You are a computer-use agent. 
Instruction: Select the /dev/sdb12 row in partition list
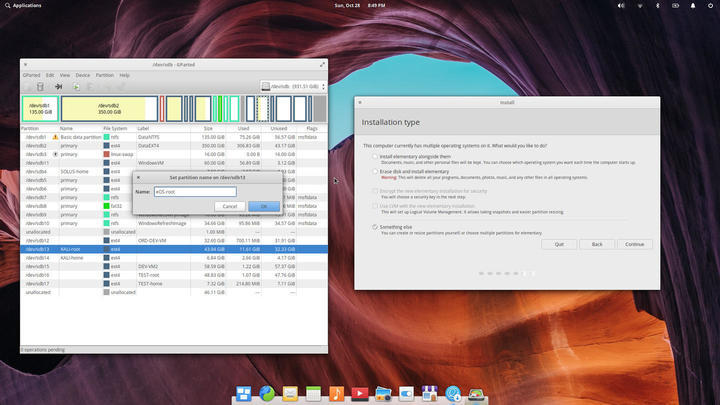click(x=174, y=240)
